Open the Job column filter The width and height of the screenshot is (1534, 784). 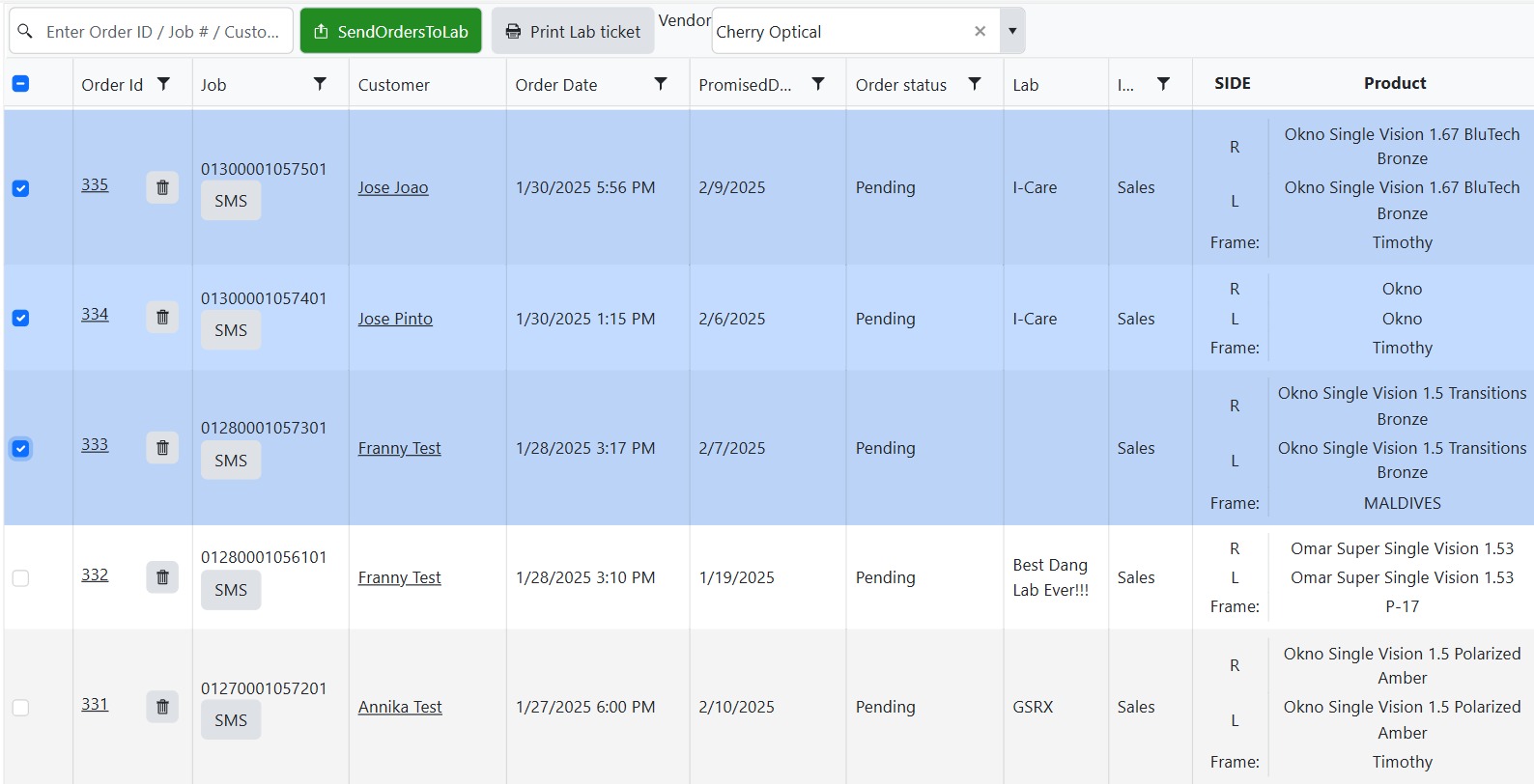(320, 84)
